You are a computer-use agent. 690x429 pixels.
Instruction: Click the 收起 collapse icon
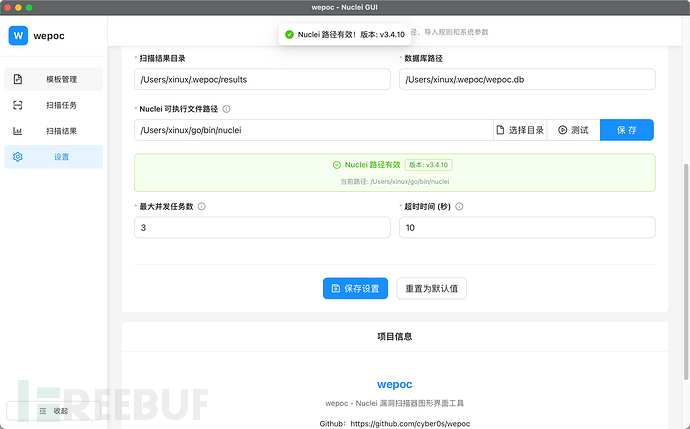[x=43, y=411]
